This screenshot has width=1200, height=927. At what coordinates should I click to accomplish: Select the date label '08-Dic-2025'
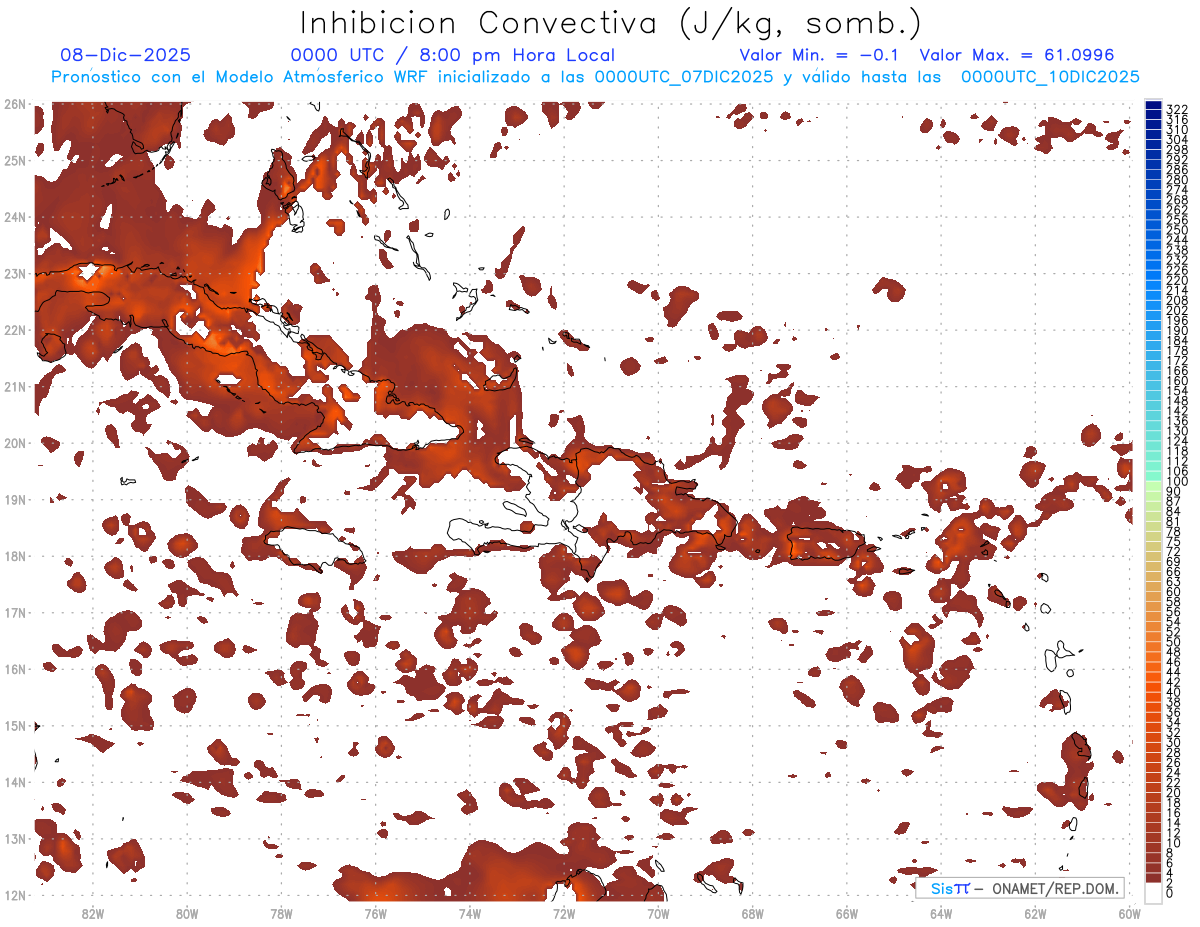pos(125,56)
